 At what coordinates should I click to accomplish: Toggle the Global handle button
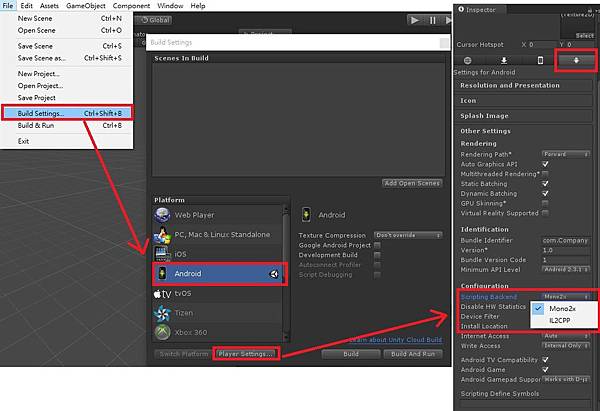tap(155, 20)
